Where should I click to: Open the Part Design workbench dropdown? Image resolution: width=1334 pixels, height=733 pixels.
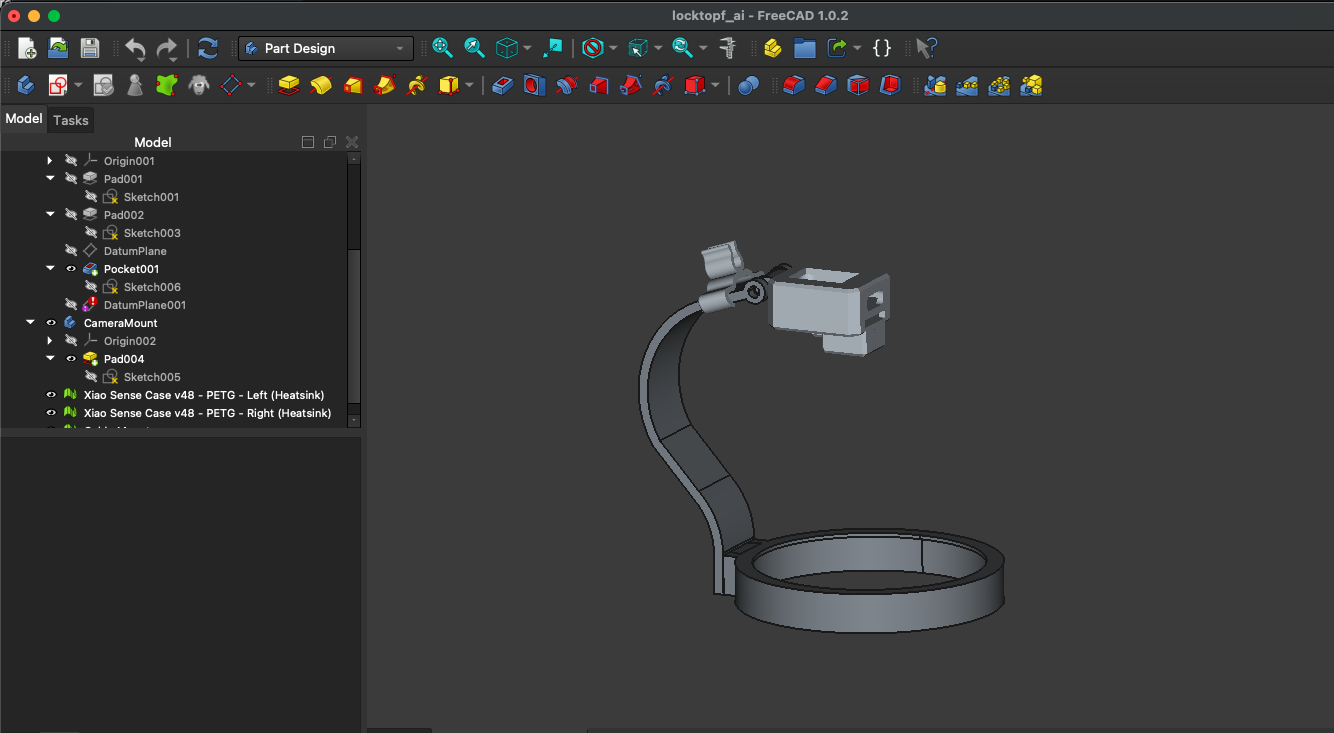[x=326, y=48]
